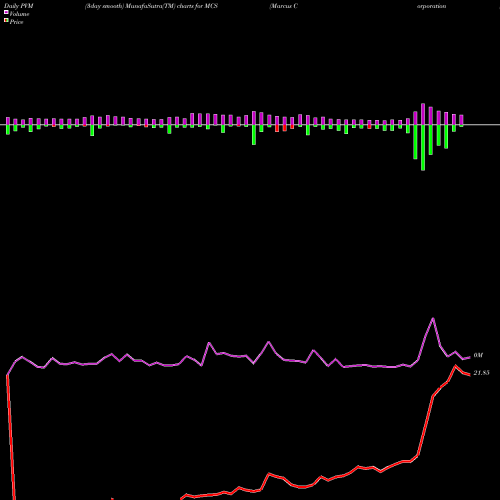Click the 'Price' legend label
Screen dimensions: 500x500
coord(16,22)
